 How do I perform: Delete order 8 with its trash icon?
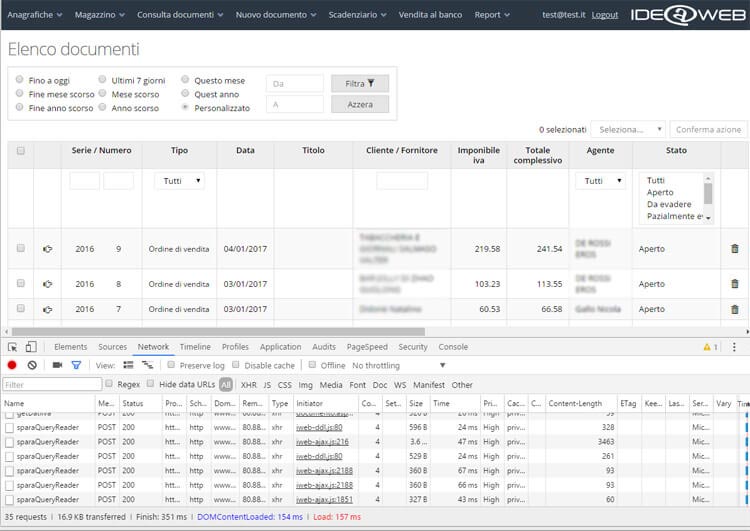click(735, 283)
